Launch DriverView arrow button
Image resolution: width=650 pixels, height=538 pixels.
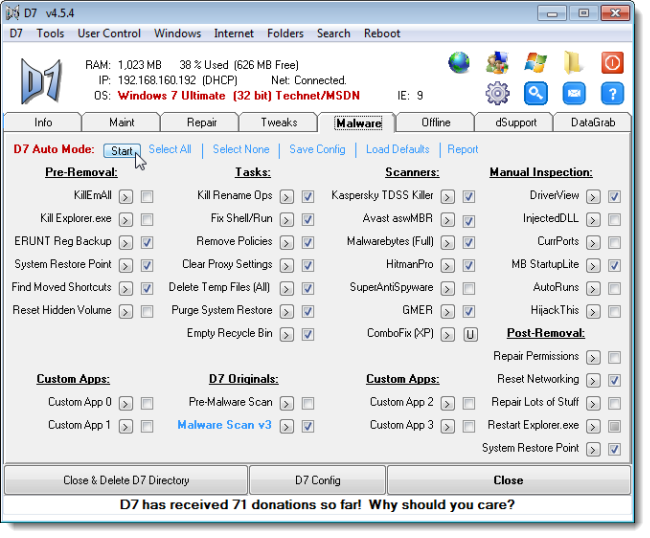(593, 196)
